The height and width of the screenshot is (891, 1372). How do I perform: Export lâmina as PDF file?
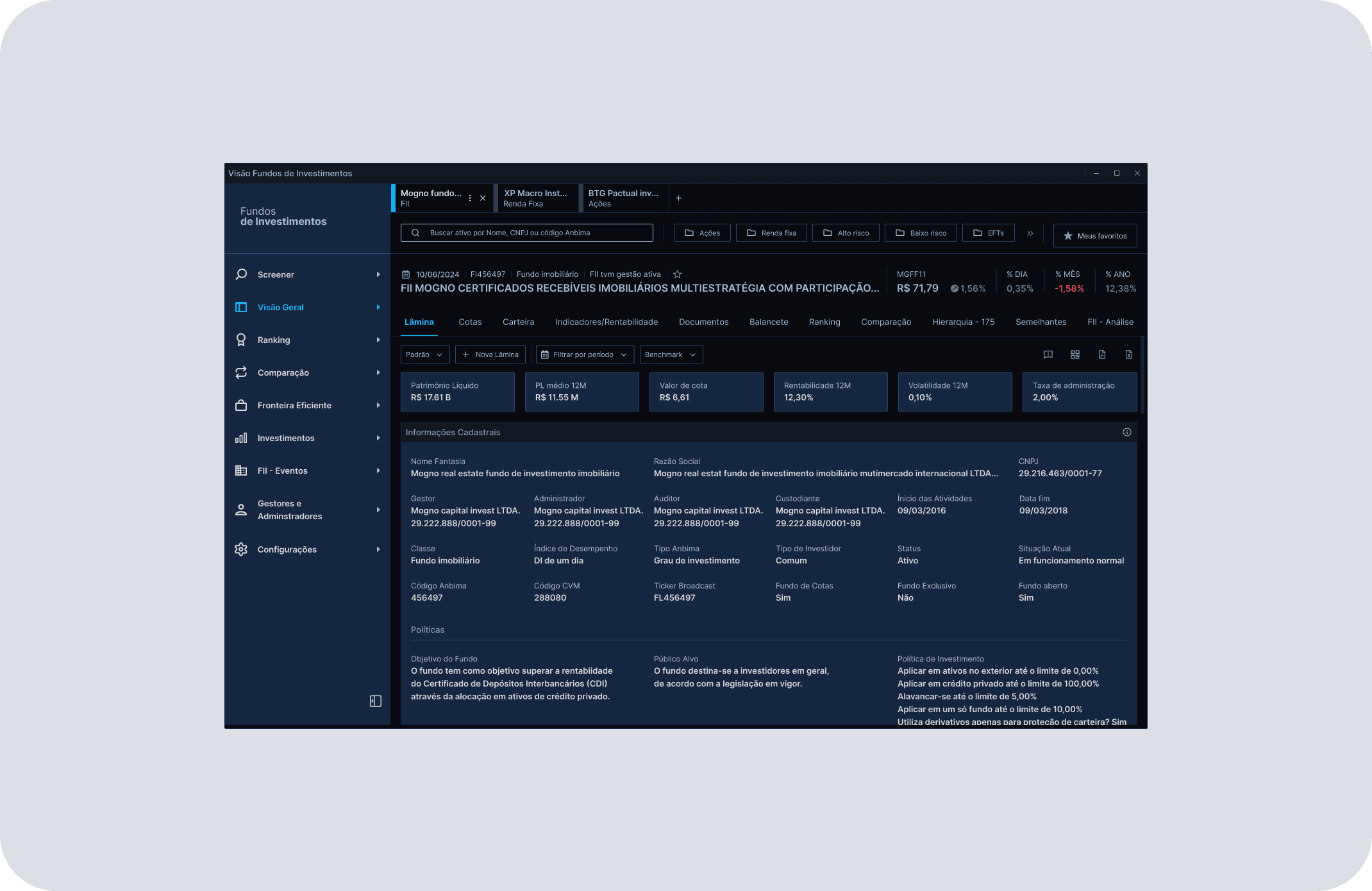pos(1102,354)
